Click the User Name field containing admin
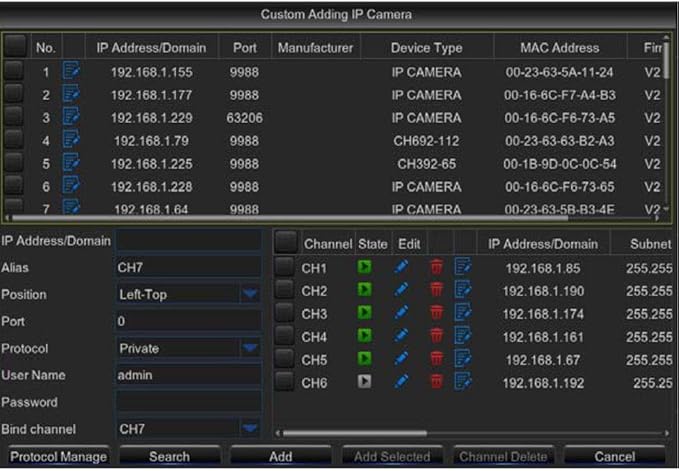The image size is (679, 471). (188, 375)
